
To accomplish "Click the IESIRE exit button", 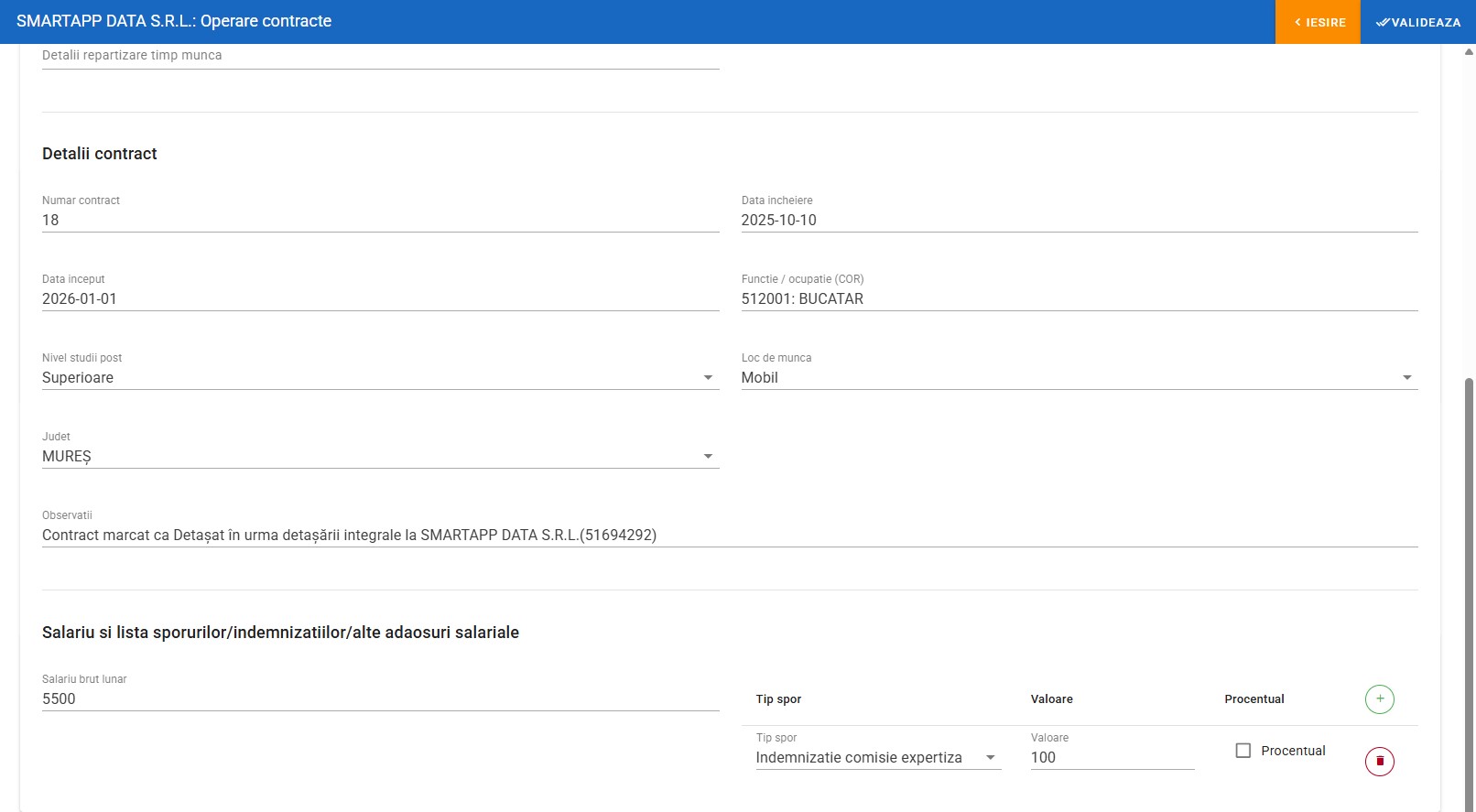I will (1318, 22).
